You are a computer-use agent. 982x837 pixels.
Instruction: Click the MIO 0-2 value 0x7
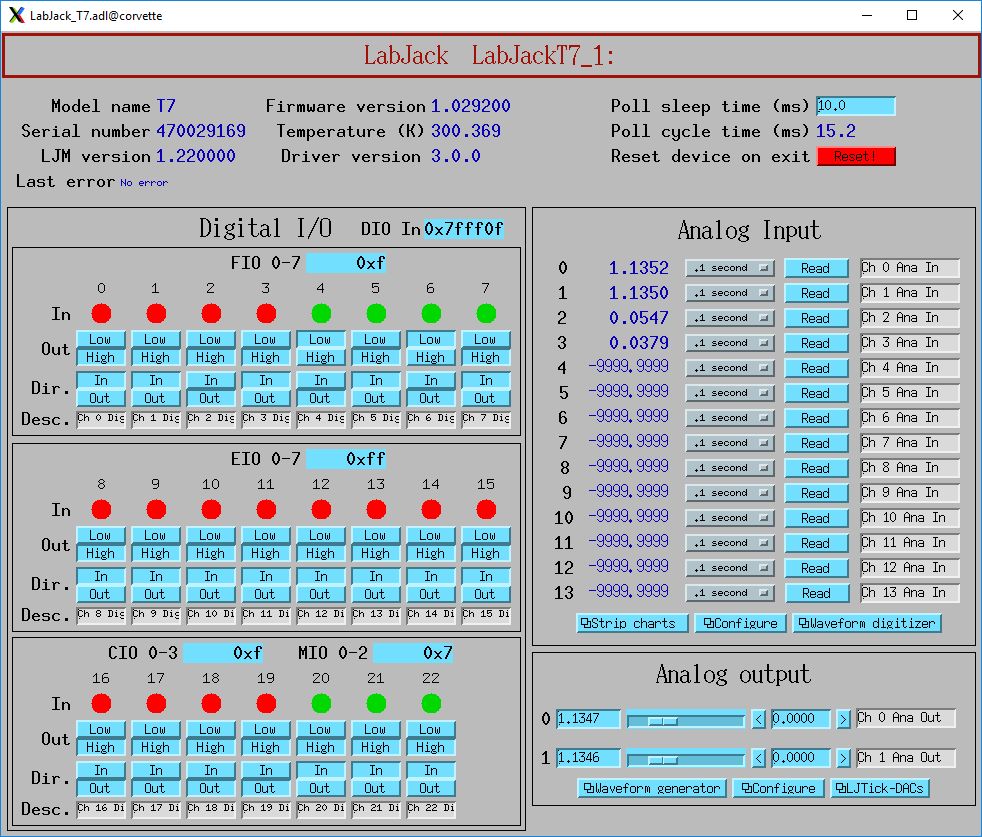click(x=413, y=653)
